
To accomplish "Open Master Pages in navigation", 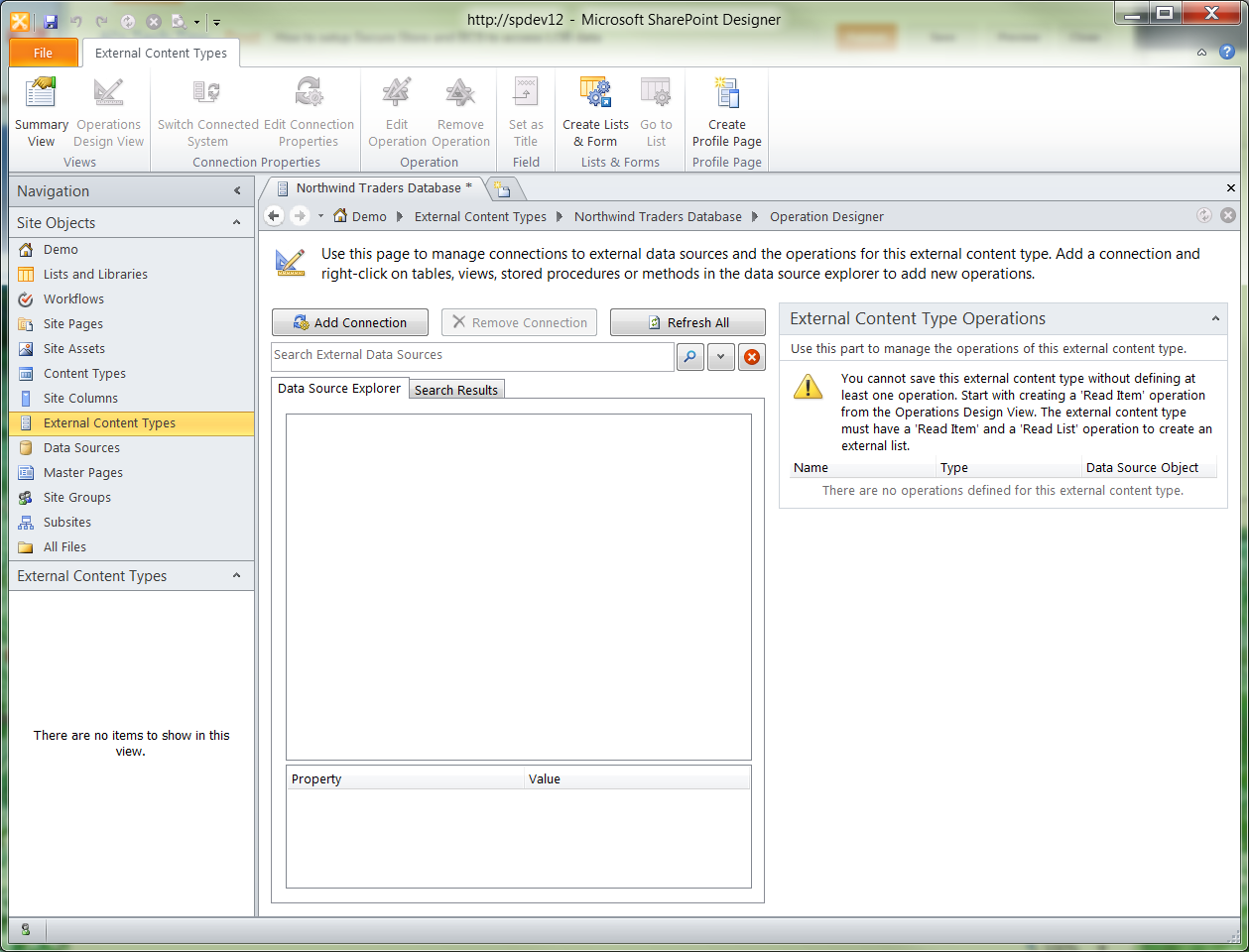I will point(131,472).
